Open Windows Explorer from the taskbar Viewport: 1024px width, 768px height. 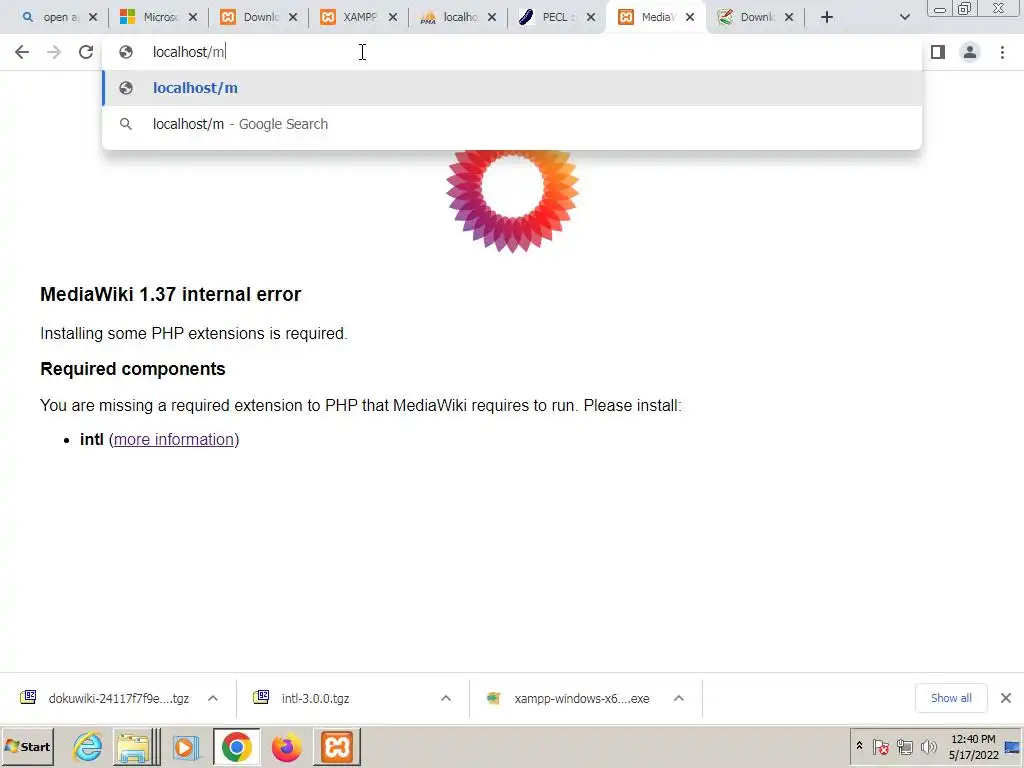pyautogui.click(x=135, y=747)
